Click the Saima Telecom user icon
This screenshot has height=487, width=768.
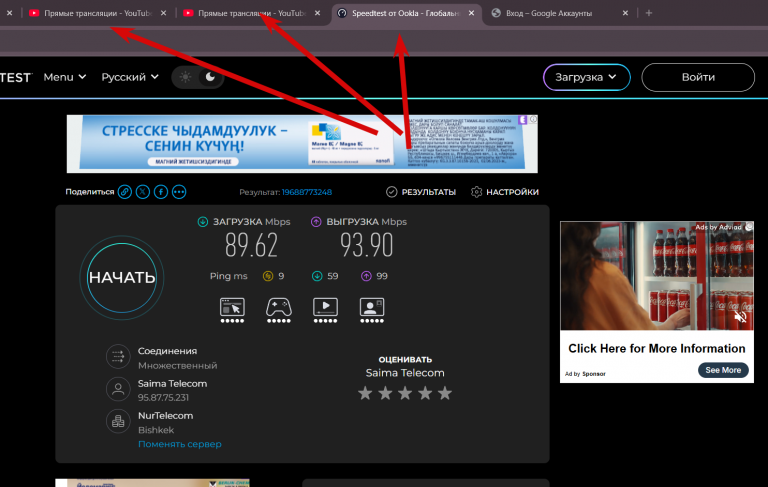pos(118,390)
